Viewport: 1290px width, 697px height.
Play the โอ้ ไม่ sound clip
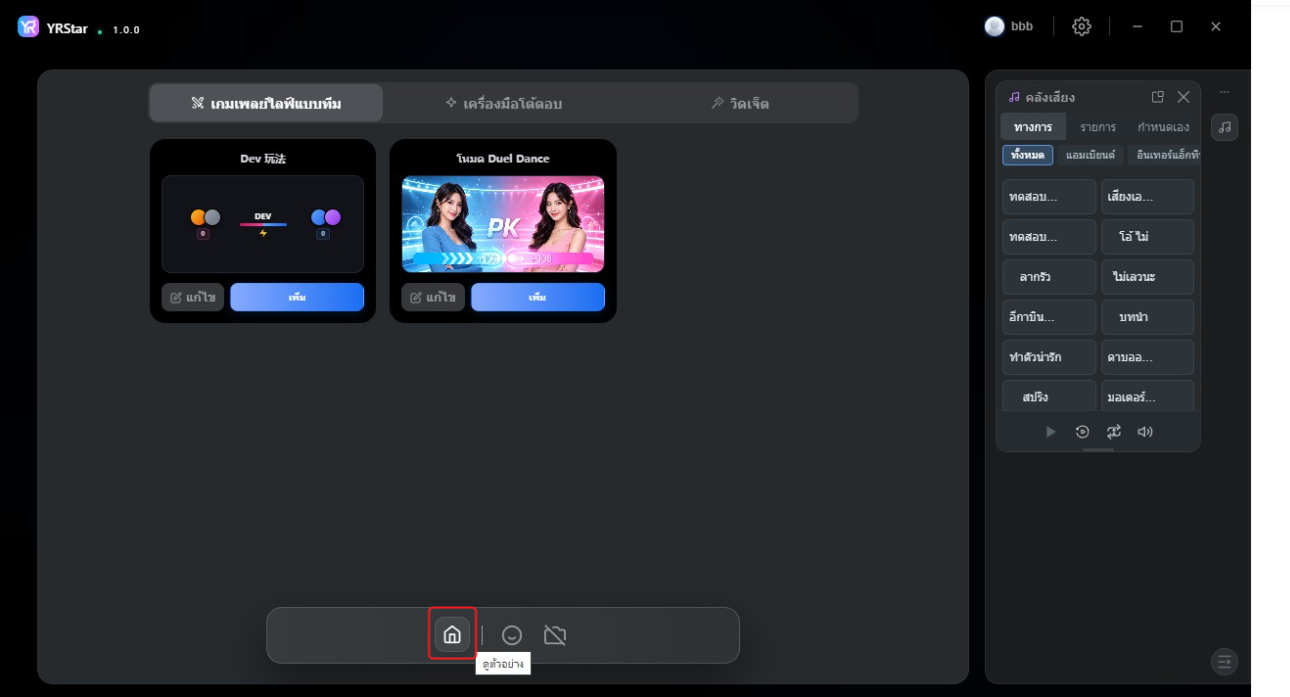1147,237
